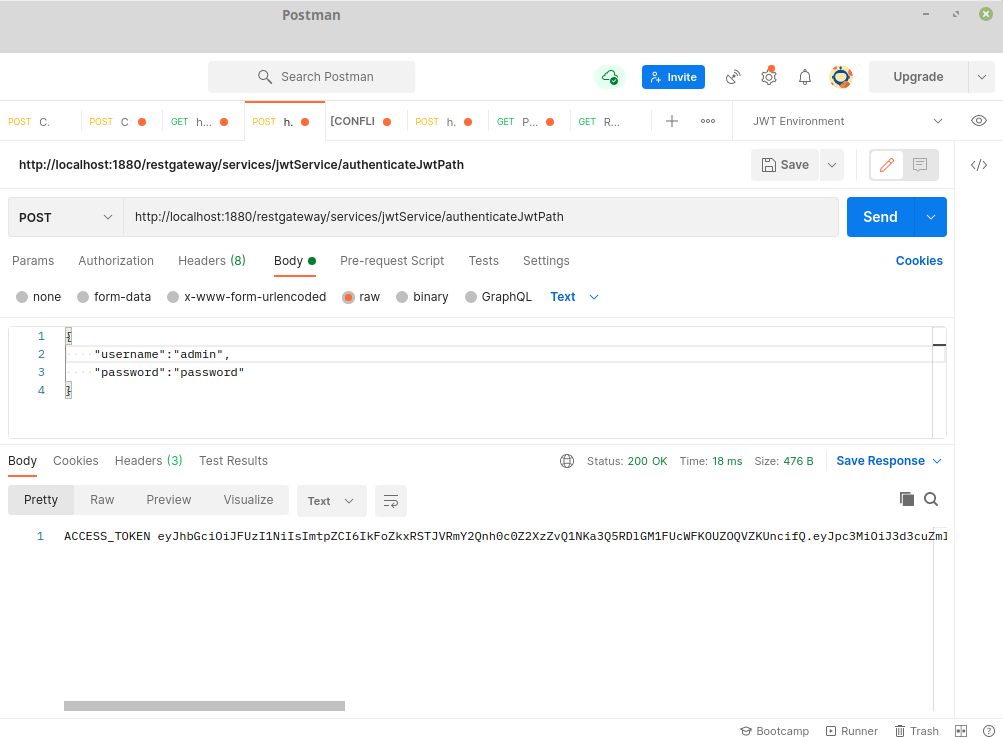Switch response view to Preview
The height and width of the screenshot is (737, 1003).
coord(169,500)
